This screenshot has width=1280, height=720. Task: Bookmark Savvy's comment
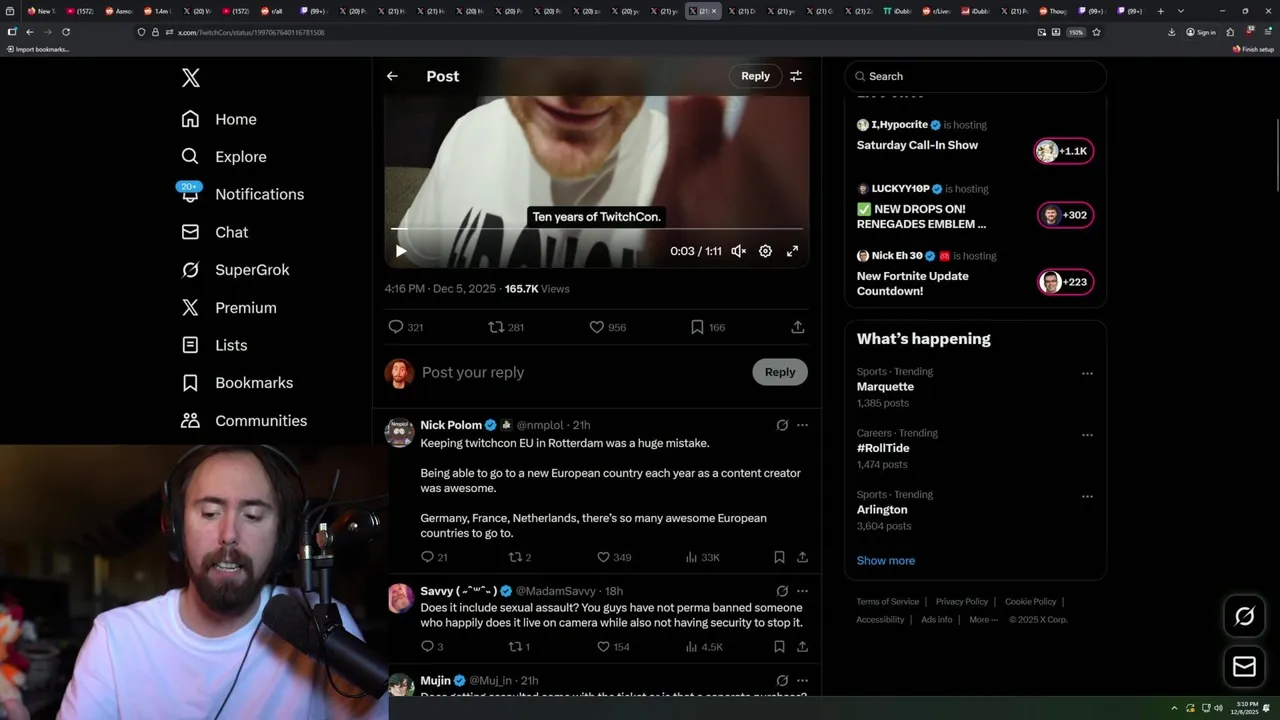(x=779, y=647)
